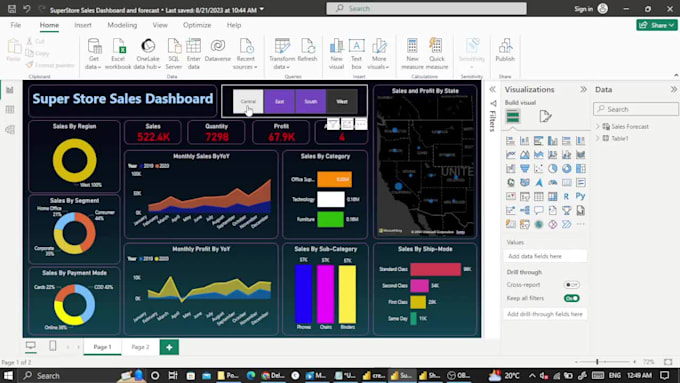
Task: Collapse the Data pane
Action: pyautogui.click(x=673, y=89)
